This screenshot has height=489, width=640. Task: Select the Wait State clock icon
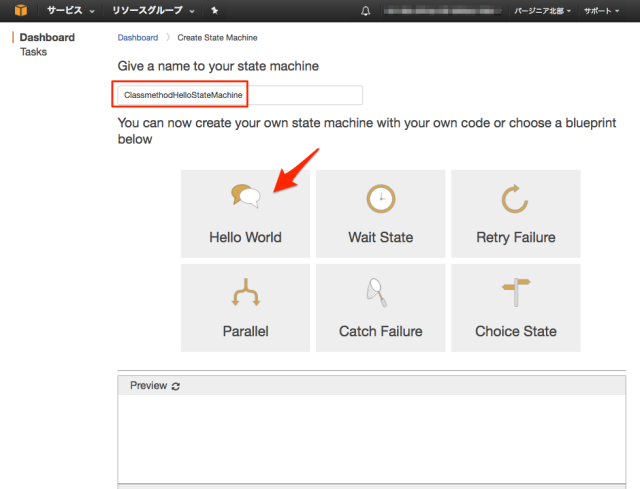(381, 199)
